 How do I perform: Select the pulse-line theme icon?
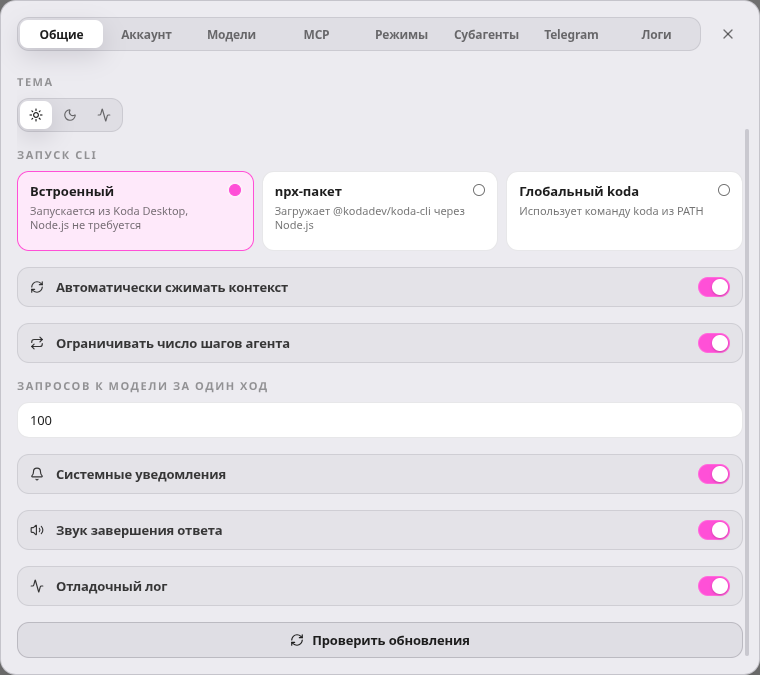click(104, 115)
